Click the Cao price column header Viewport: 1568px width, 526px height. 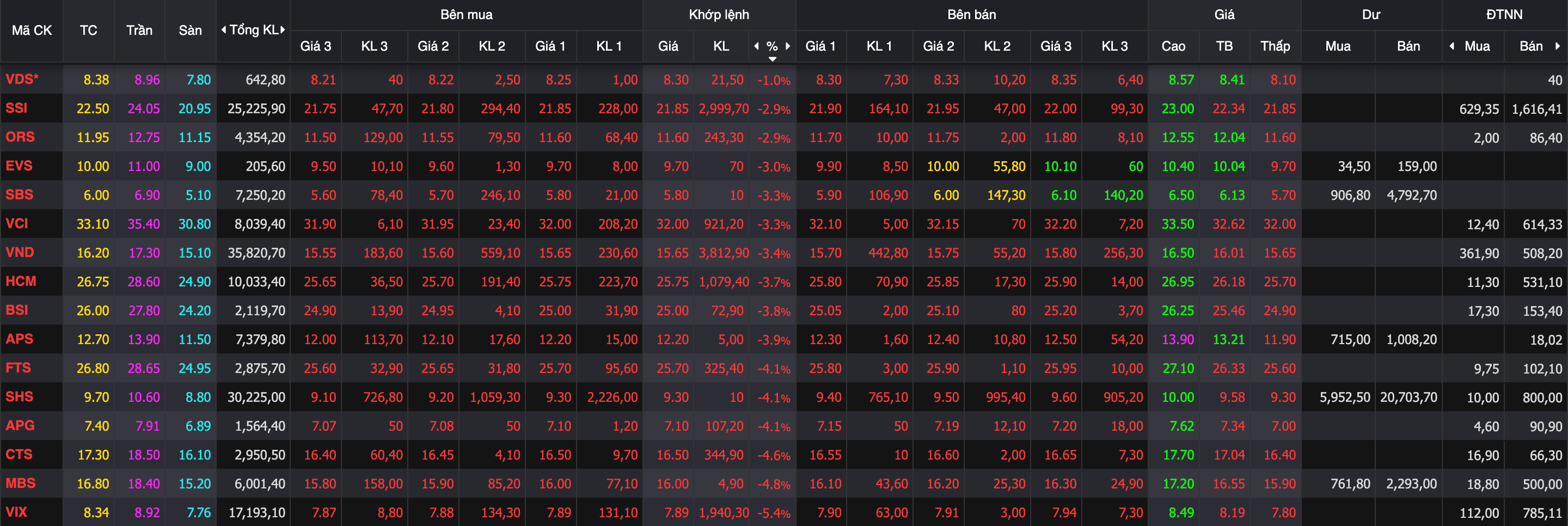1173,46
